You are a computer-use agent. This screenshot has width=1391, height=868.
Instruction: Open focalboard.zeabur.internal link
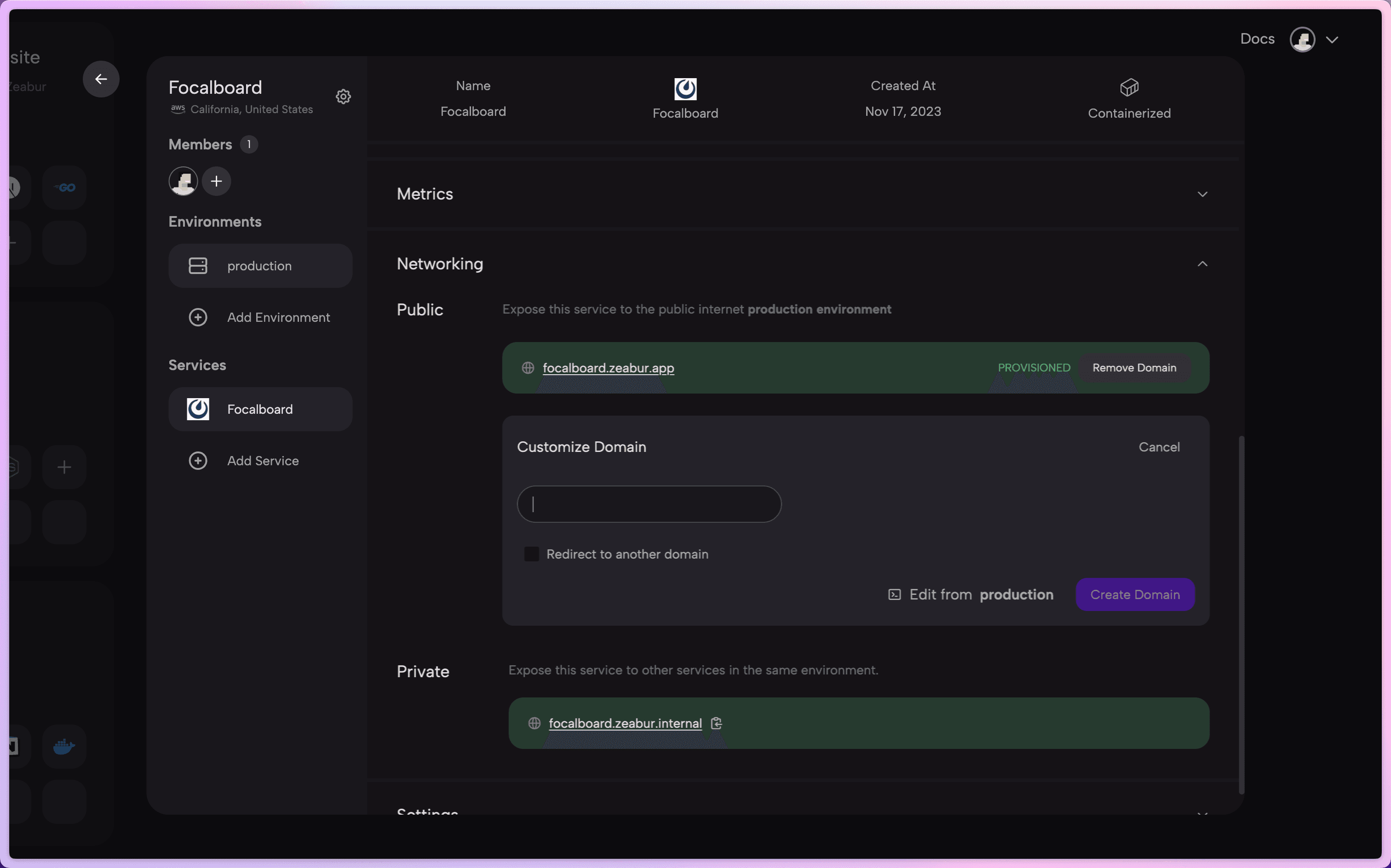pos(625,723)
